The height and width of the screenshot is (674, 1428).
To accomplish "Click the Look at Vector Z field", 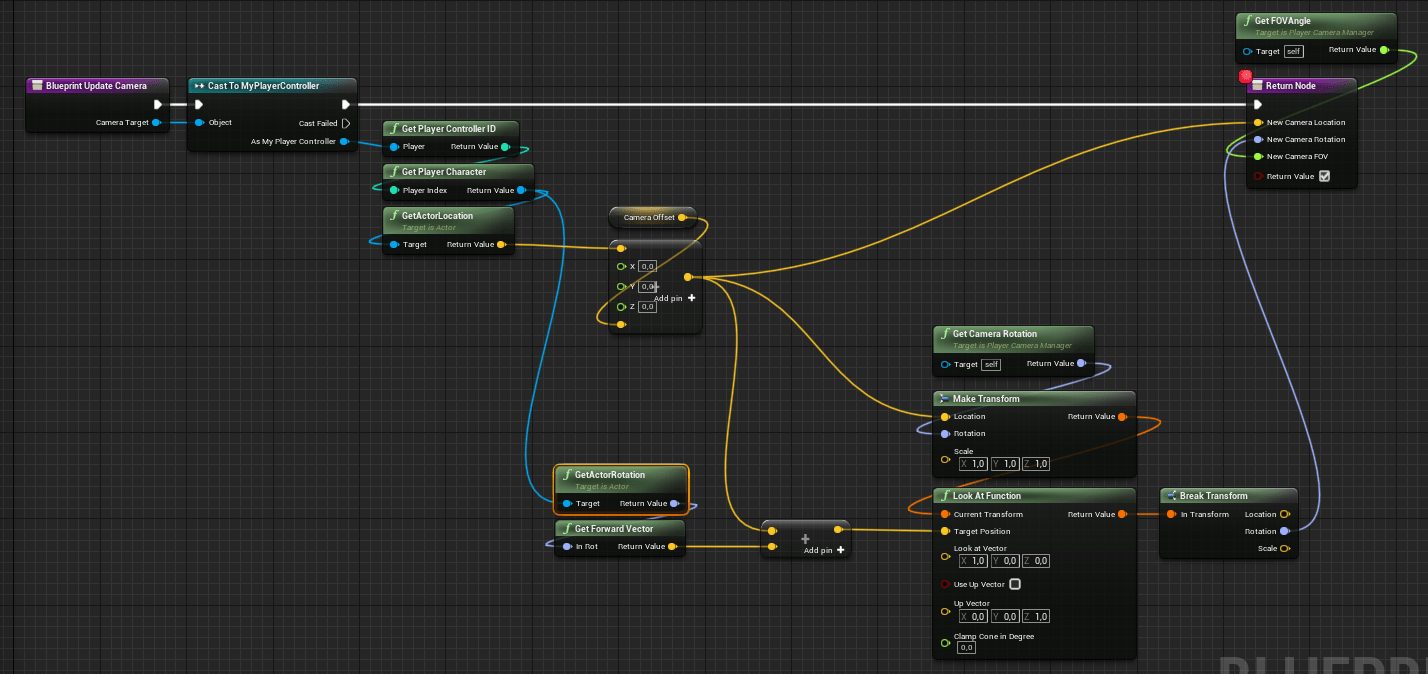I will (1035, 561).
